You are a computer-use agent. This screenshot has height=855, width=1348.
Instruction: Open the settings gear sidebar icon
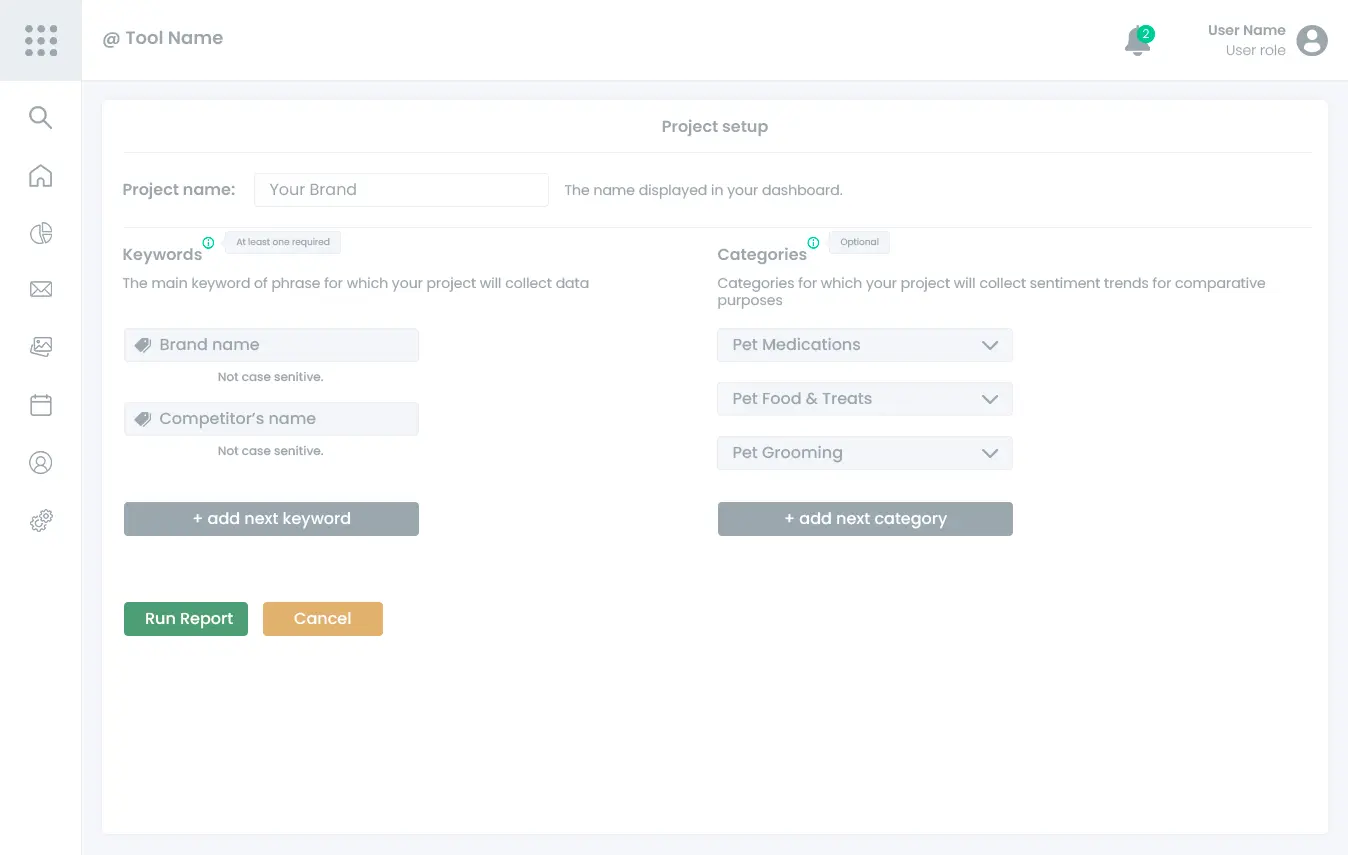40,521
